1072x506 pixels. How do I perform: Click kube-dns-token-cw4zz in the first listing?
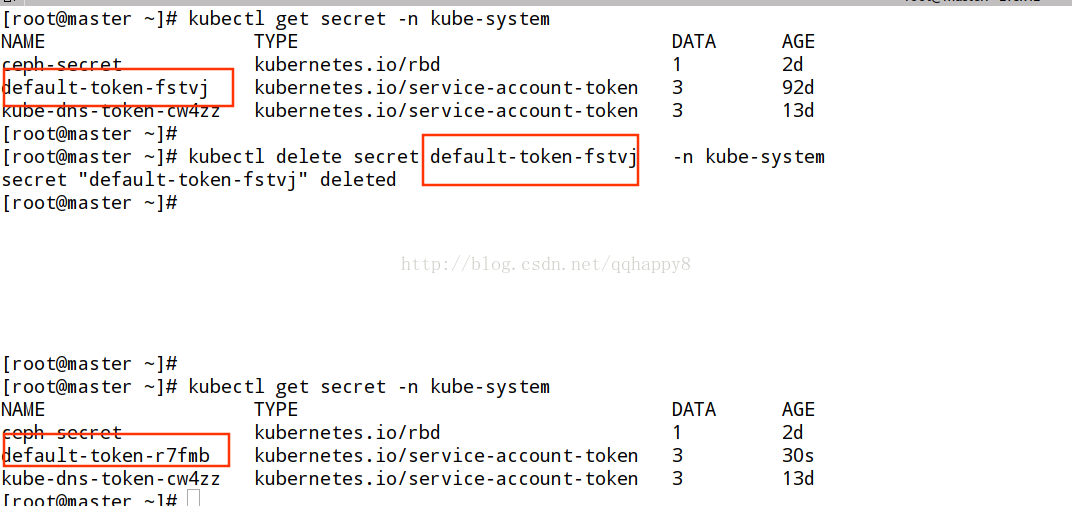[111, 111]
